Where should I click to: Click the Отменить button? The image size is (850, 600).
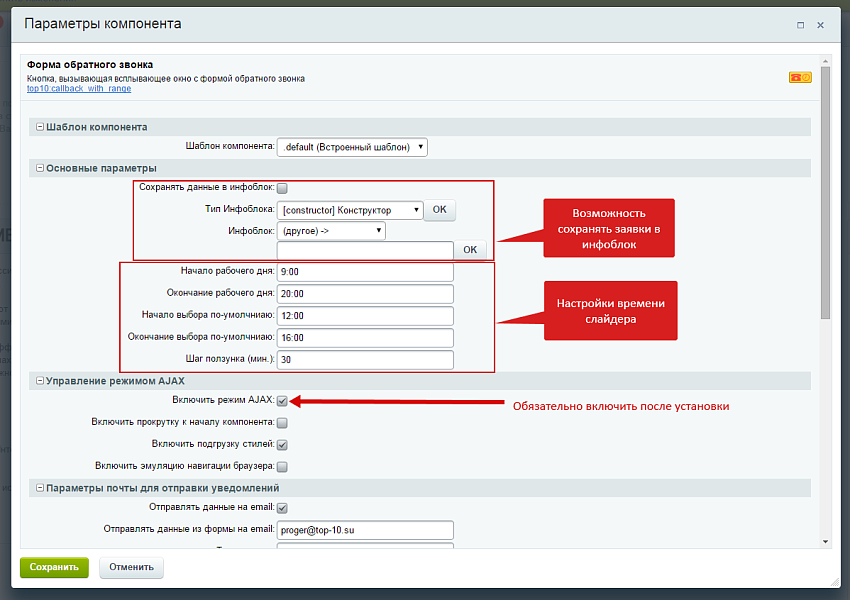[x=131, y=567]
